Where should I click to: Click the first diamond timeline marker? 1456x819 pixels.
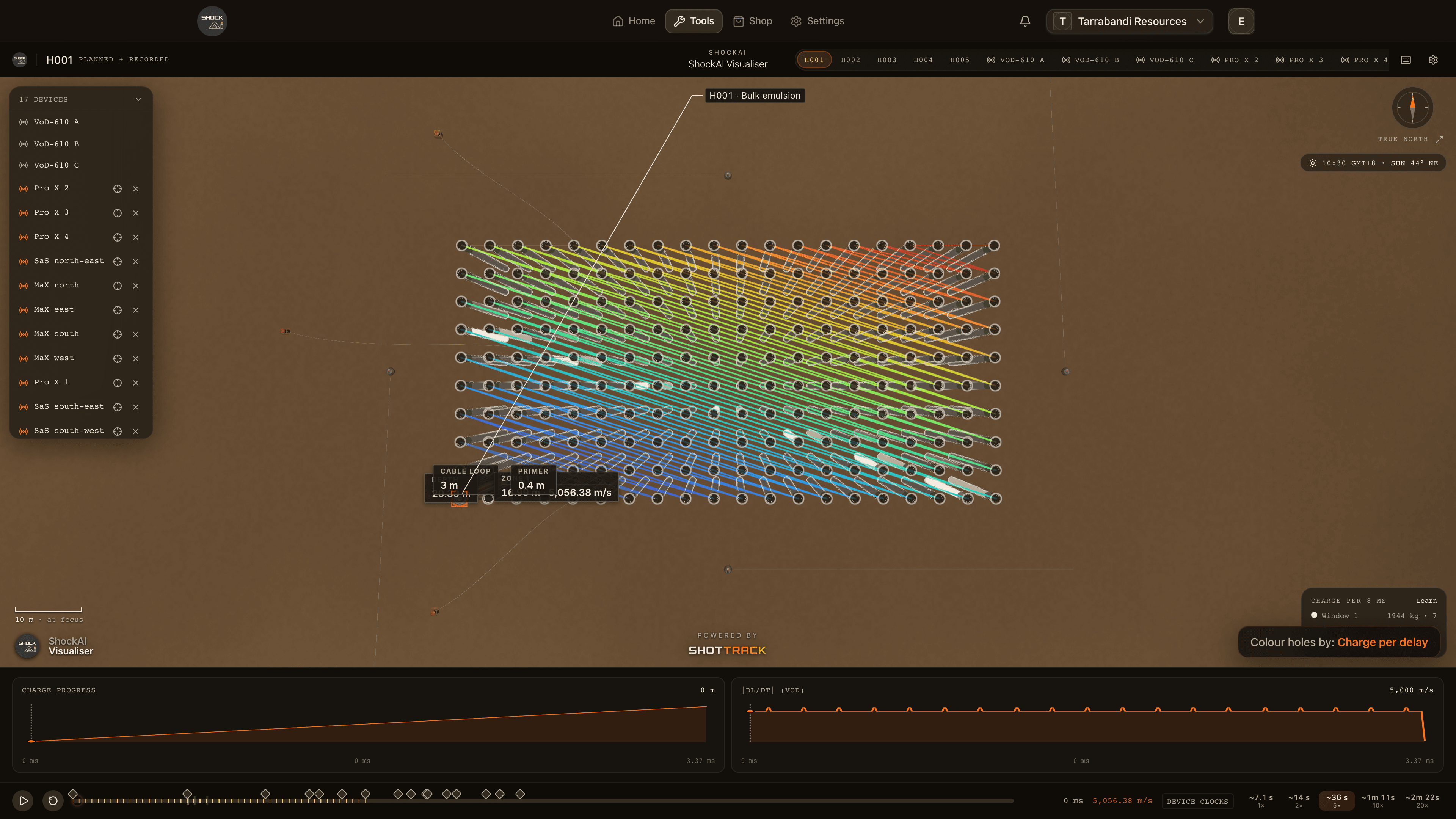73,794
